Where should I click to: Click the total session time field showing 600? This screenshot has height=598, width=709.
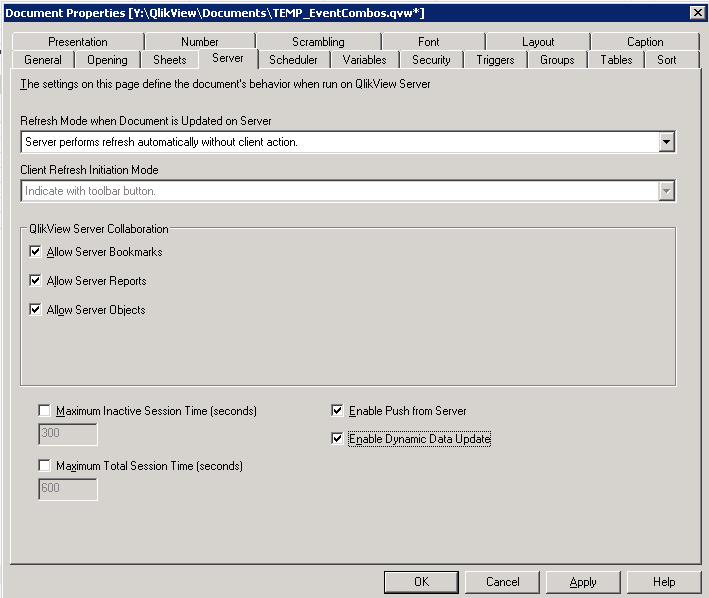pos(68,489)
